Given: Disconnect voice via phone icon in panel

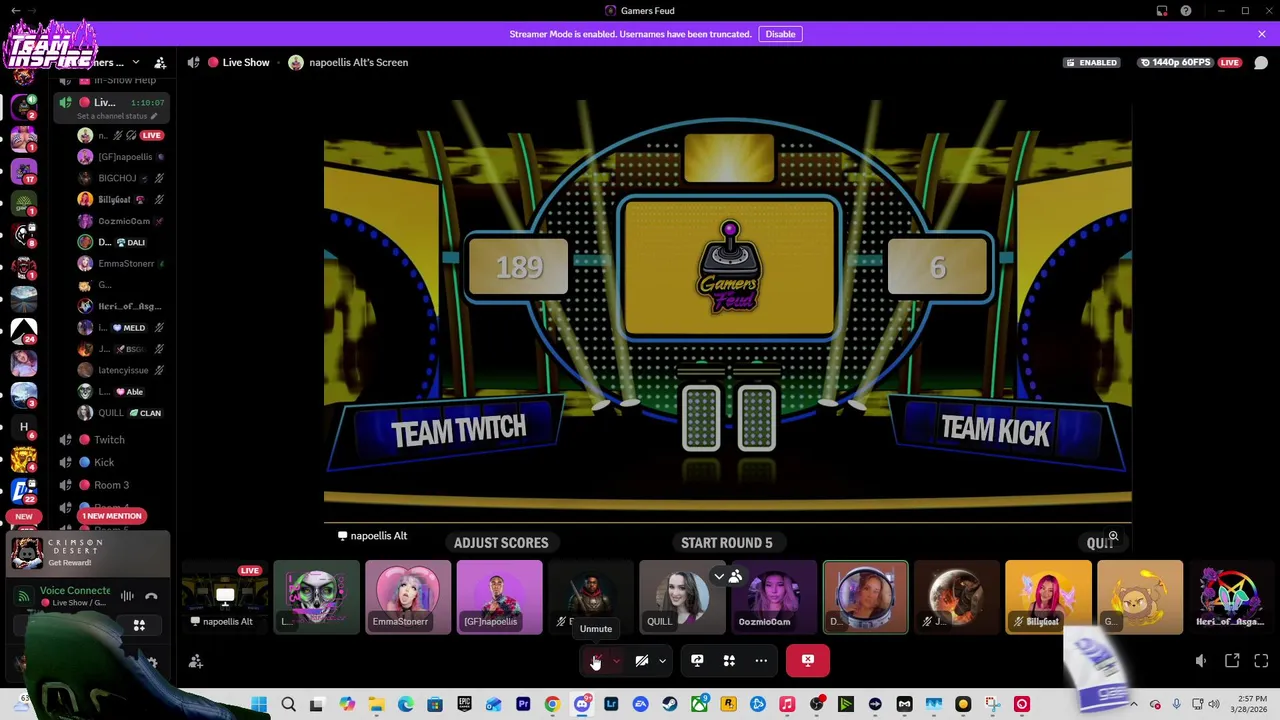Looking at the screenshot, I should 151,597.
